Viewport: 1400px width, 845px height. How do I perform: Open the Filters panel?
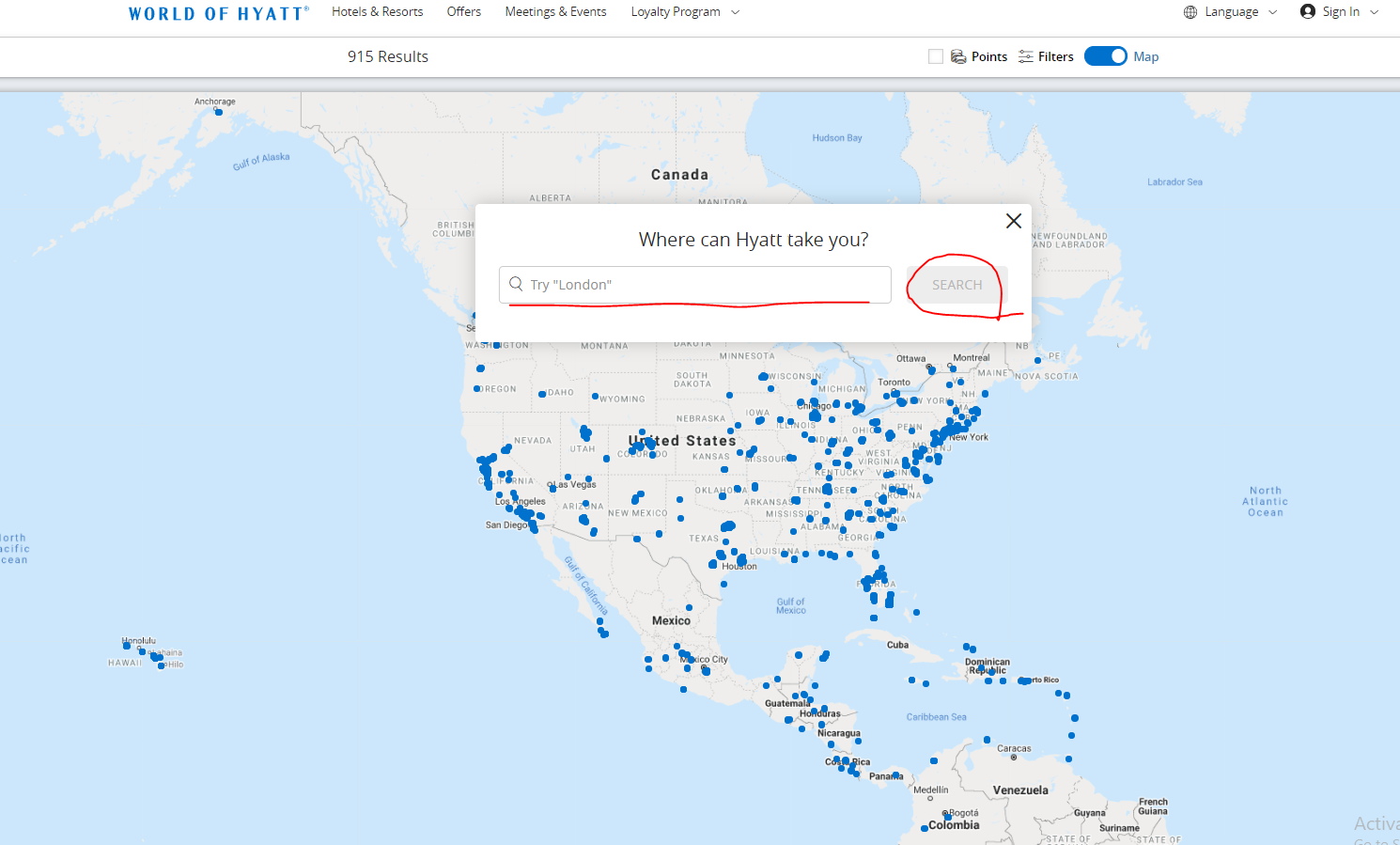pyautogui.click(x=1046, y=56)
